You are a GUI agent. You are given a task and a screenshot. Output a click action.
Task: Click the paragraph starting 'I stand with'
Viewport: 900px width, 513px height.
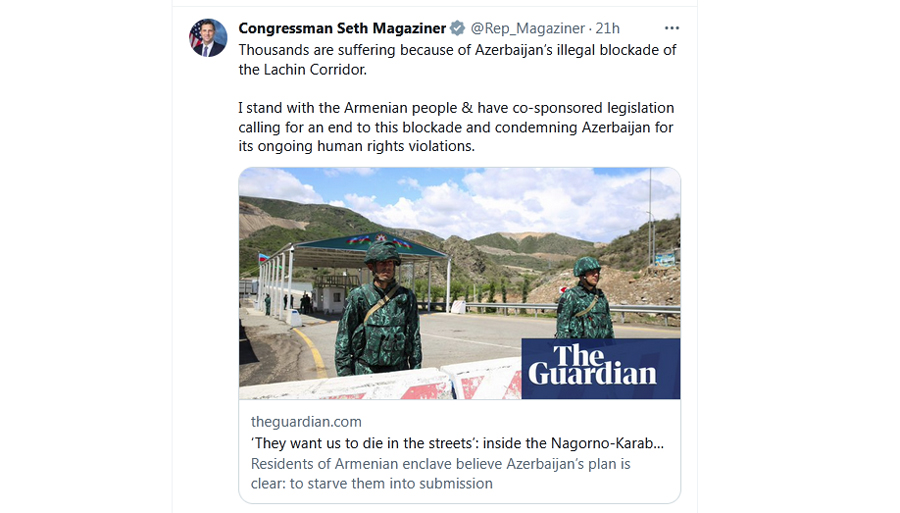click(x=456, y=127)
